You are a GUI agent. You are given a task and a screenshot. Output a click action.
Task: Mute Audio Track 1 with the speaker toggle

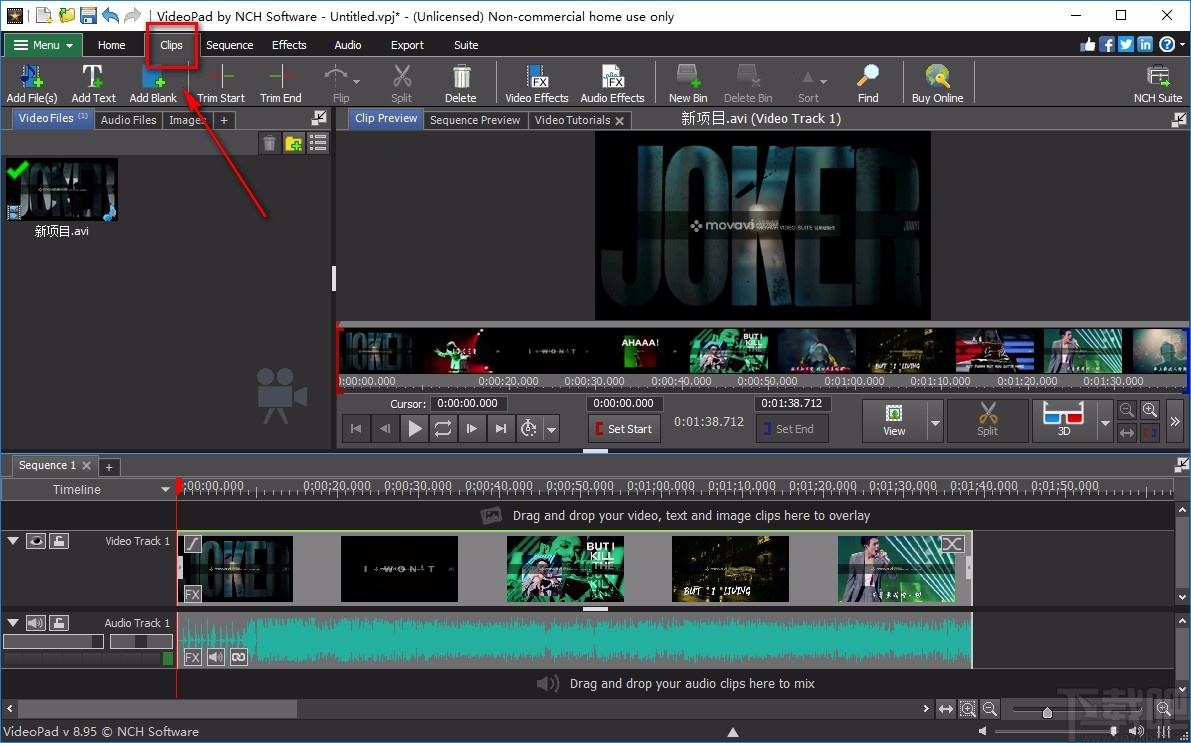click(36, 622)
